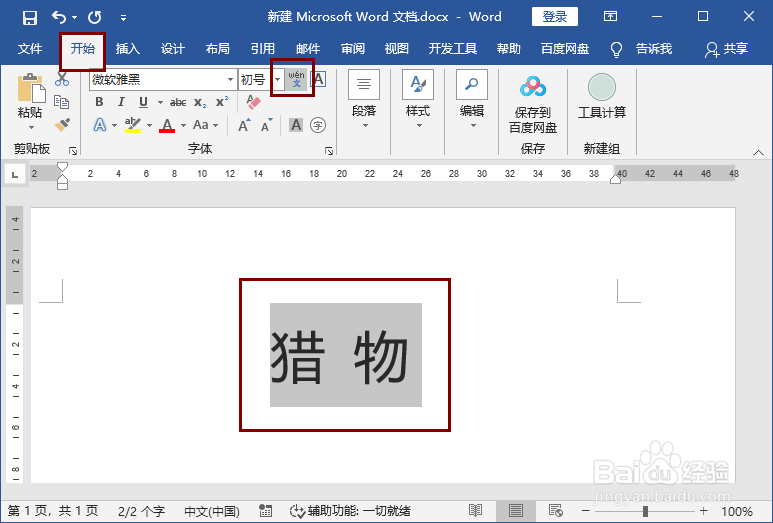Cut selection with the scissors icon

pos(62,79)
